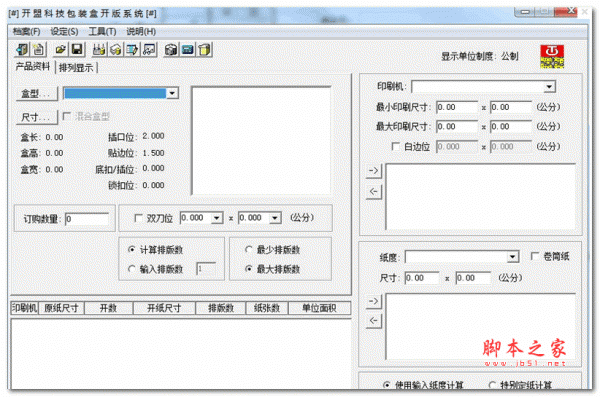The height and width of the screenshot is (397, 600).
Task: Open the first 双刀位 value dropdown
Action: (x=217, y=218)
